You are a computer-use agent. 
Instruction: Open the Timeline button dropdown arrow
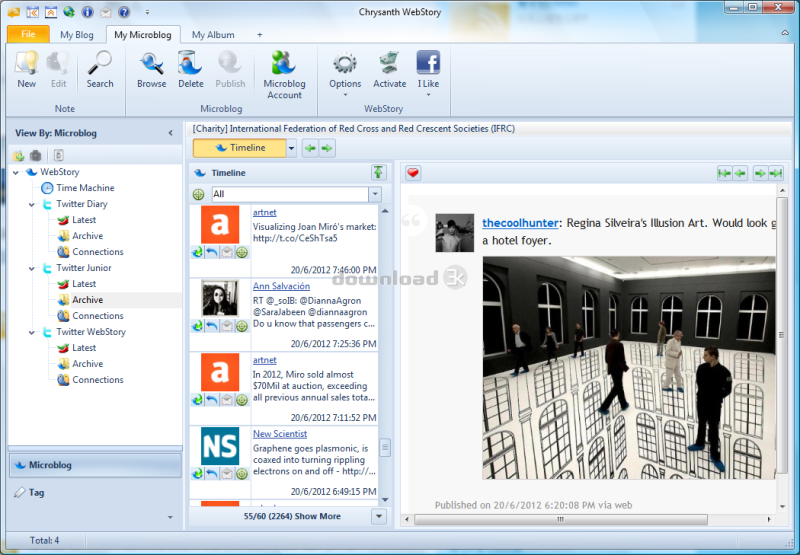click(x=291, y=148)
